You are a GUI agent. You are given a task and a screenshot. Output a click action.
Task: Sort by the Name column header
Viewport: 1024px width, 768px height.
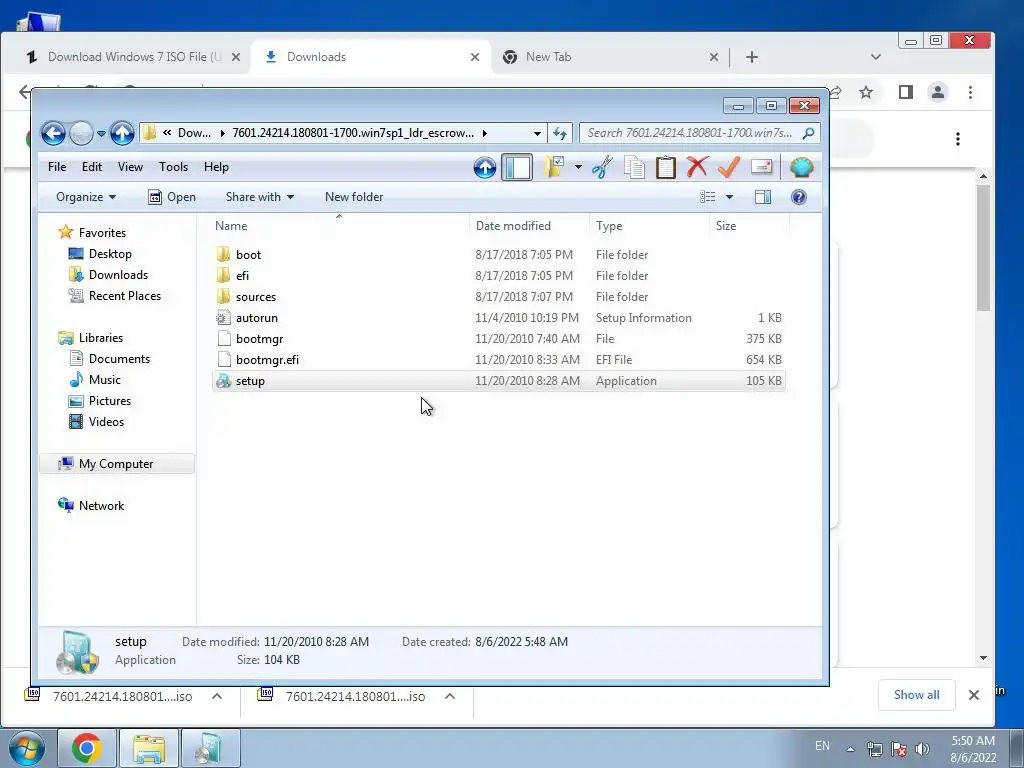(x=340, y=226)
